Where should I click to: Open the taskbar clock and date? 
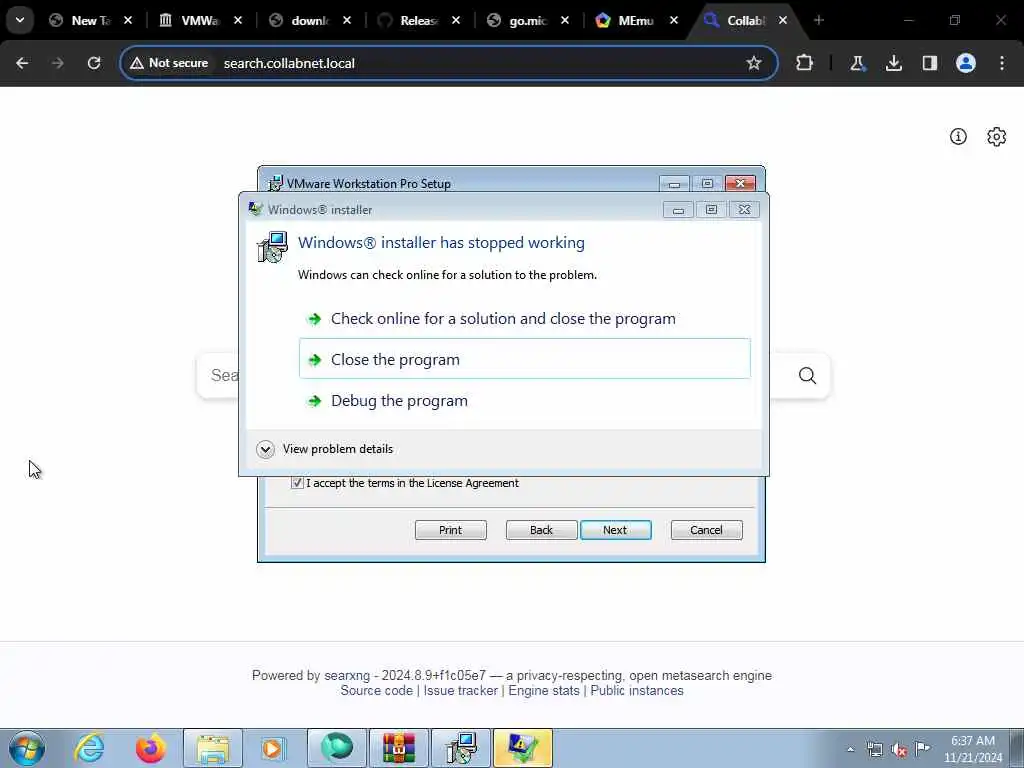click(x=973, y=749)
